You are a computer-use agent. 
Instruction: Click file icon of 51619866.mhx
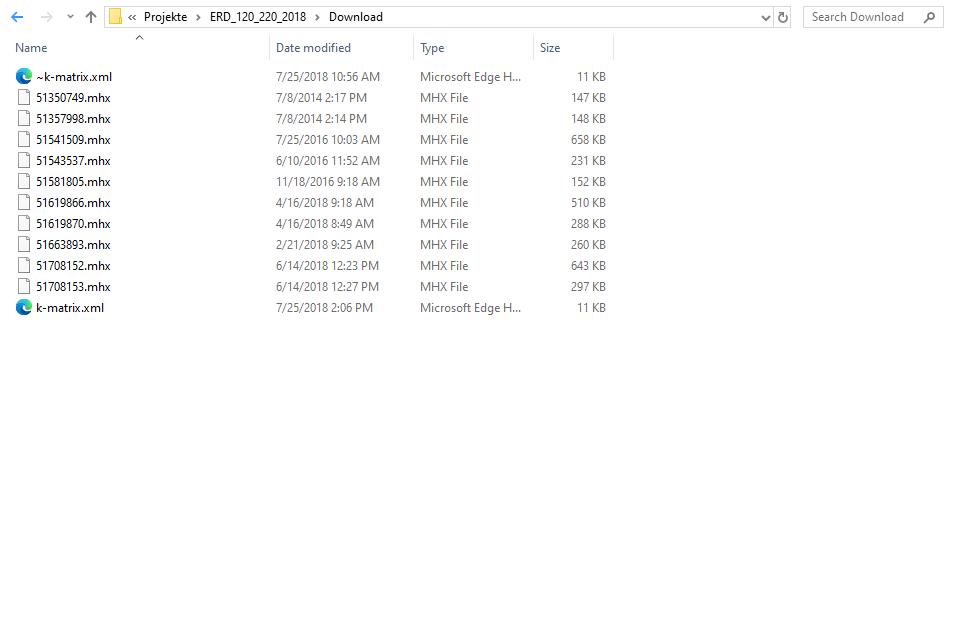[x=24, y=203]
